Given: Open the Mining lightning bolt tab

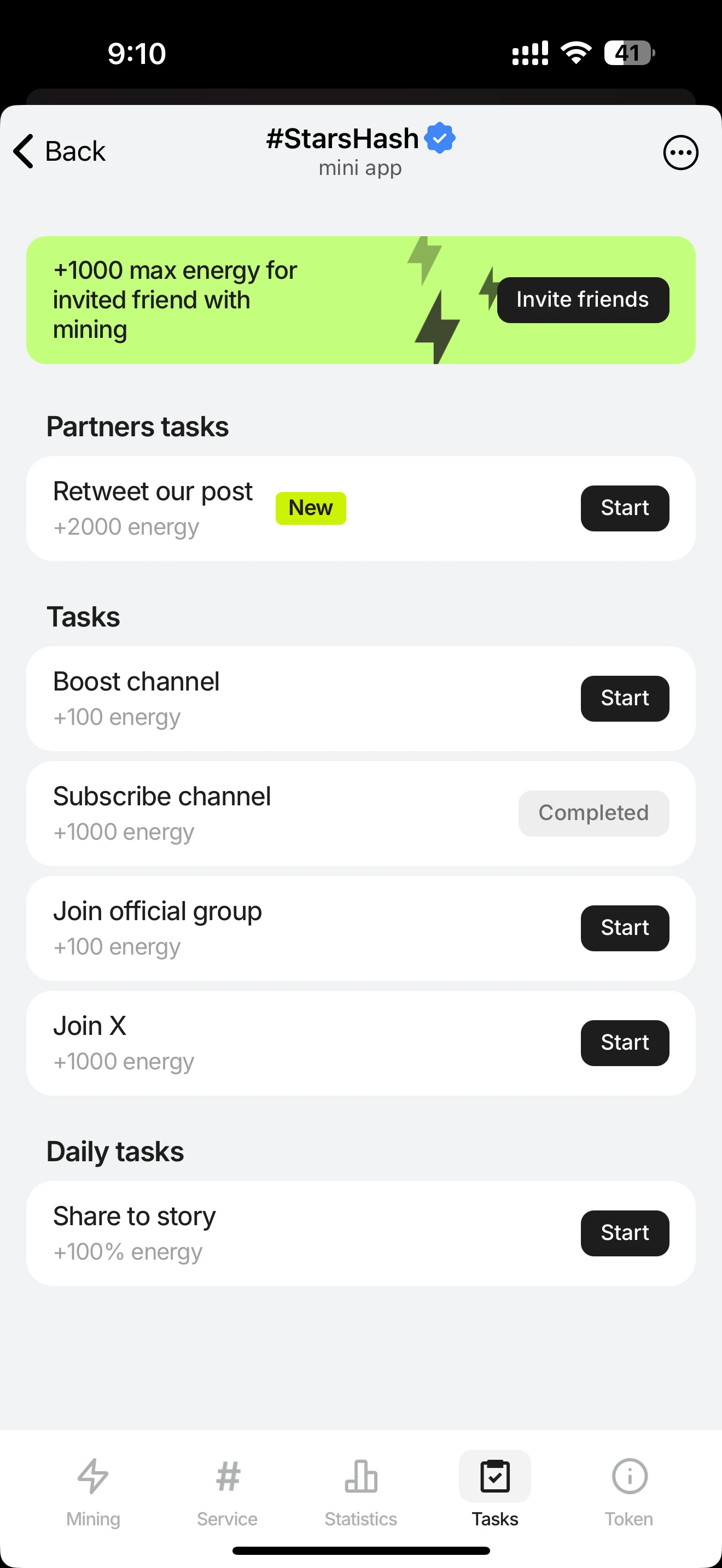Looking at the screenshot, I should click(x=93, y=1491).
